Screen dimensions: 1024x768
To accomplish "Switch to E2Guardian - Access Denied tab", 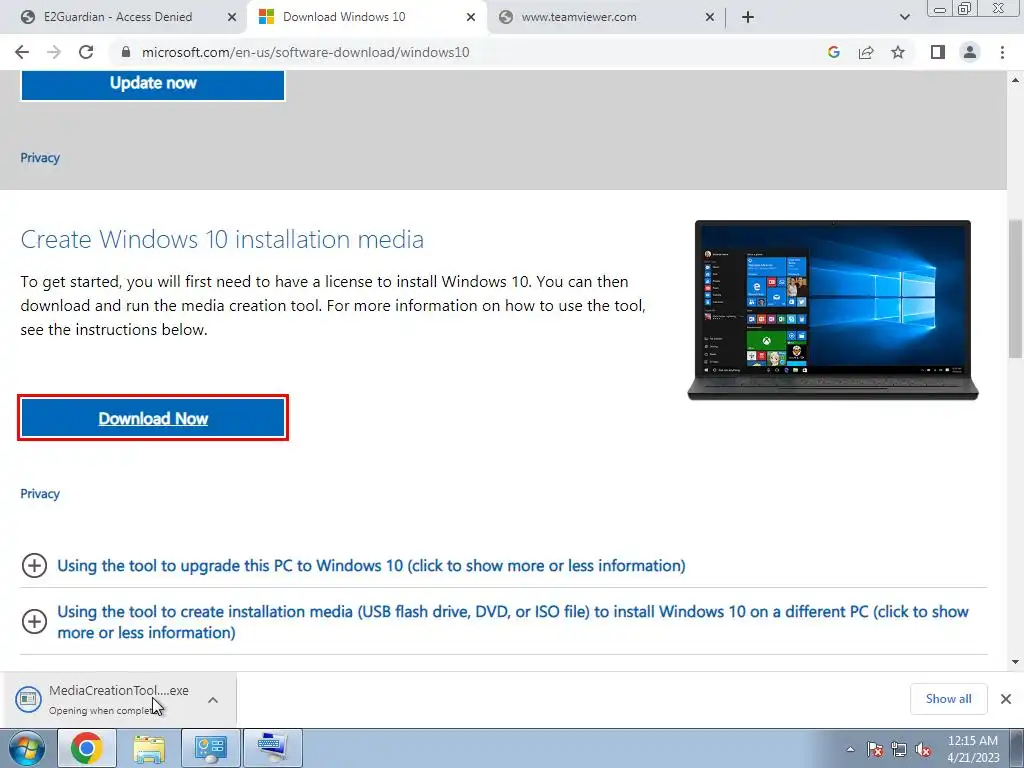I will click(x=118, y=17).
